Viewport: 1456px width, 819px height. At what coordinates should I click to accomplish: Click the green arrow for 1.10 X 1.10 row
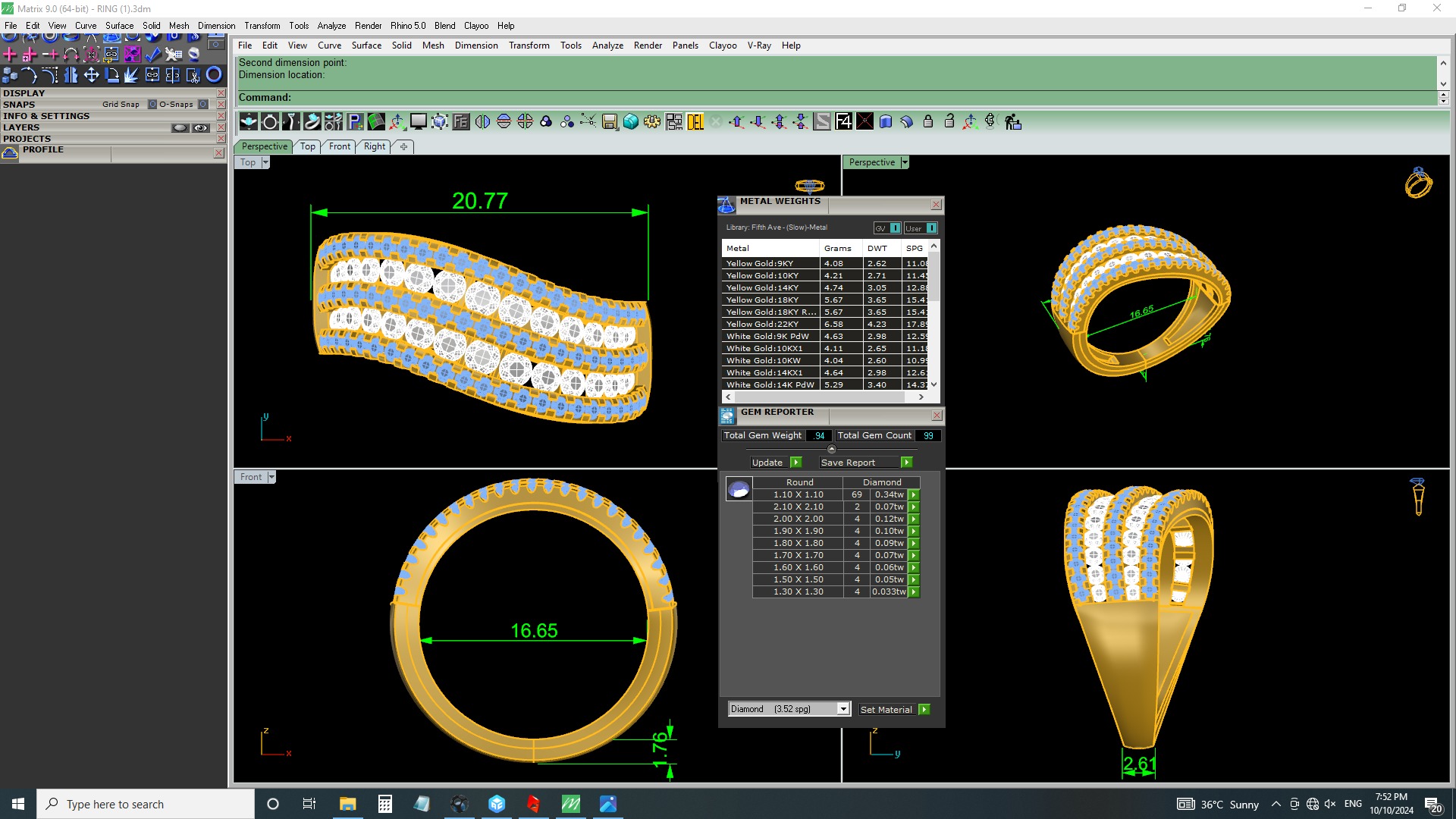[x=914, y=494]
